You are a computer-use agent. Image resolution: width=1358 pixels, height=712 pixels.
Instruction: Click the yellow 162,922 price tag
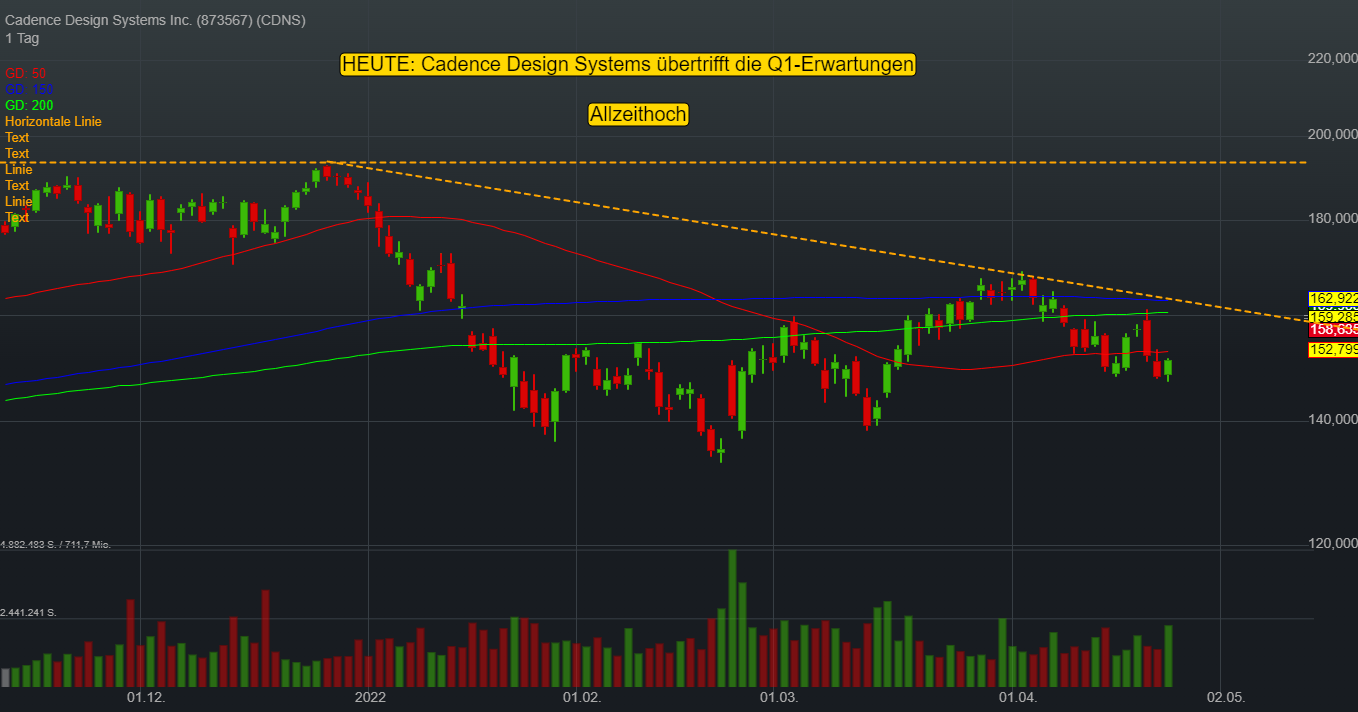(1333, 298)
